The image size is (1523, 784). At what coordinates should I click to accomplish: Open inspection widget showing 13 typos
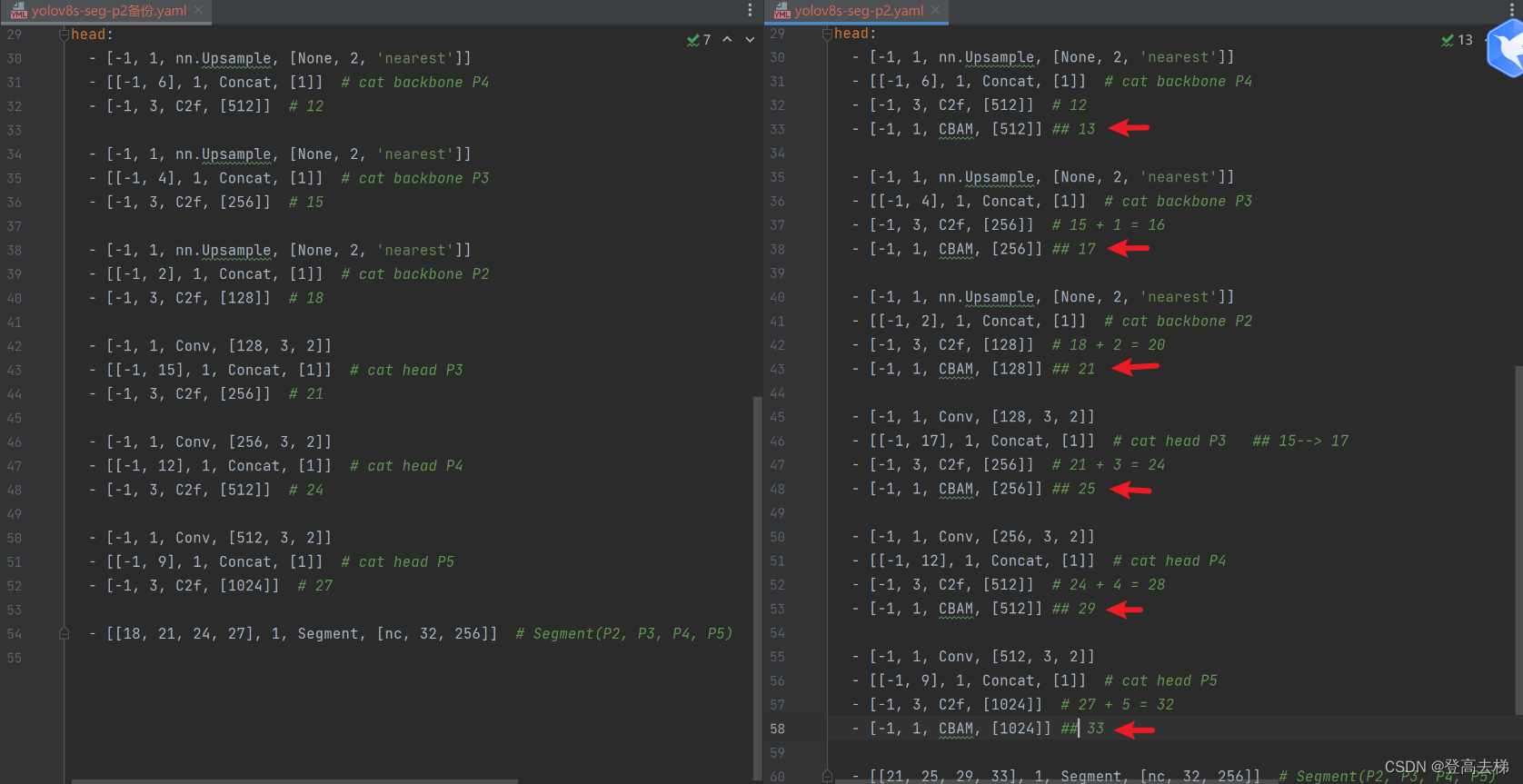tap(1457, 40)
